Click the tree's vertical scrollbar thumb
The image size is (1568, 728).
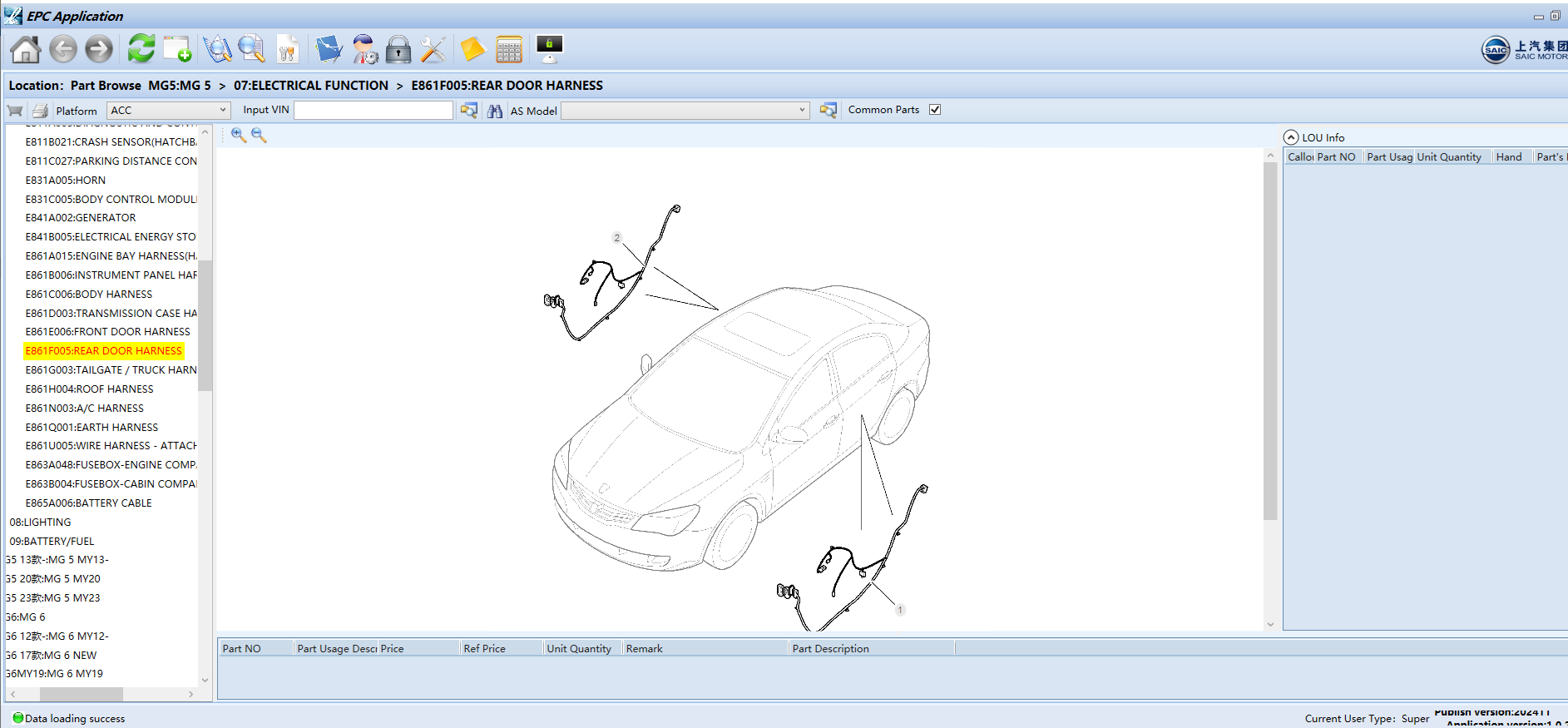205,324
